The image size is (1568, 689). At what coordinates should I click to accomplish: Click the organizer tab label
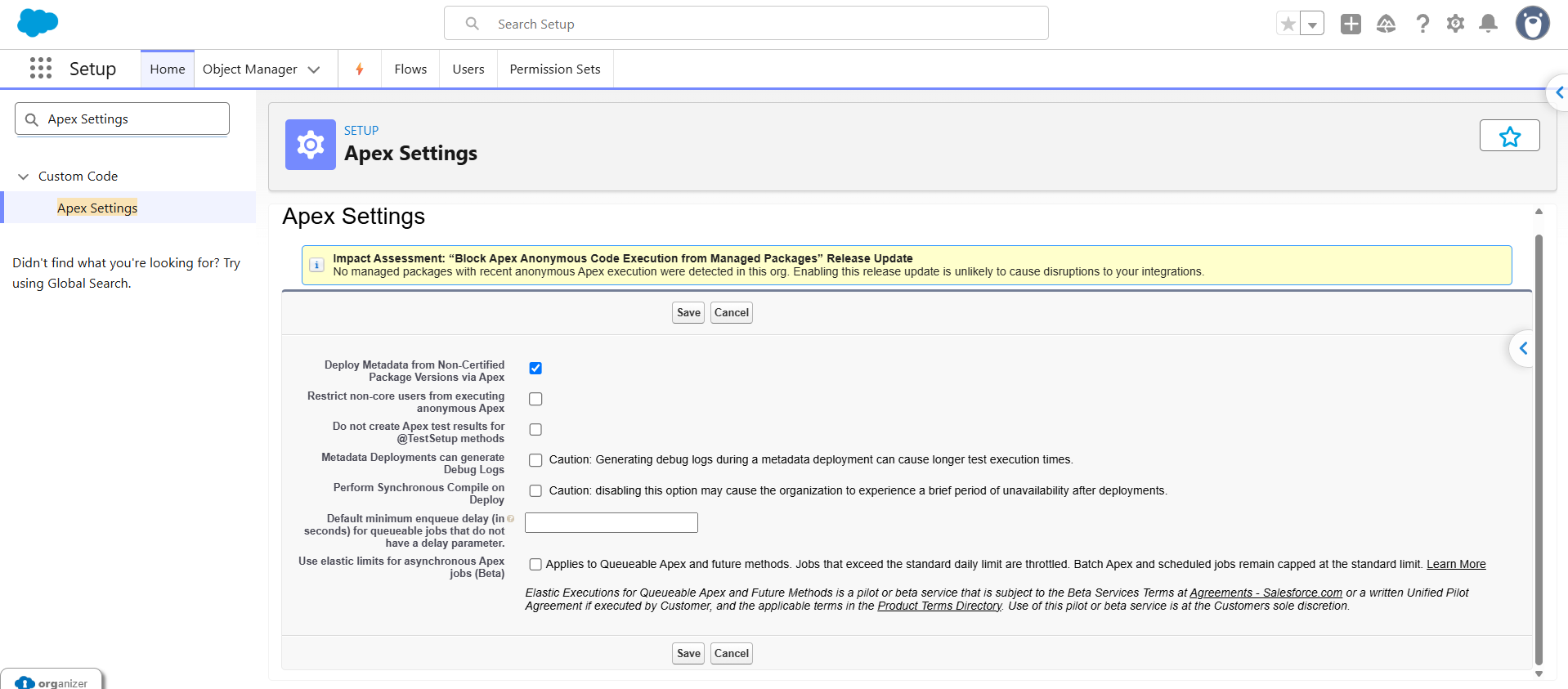[63, 683]
